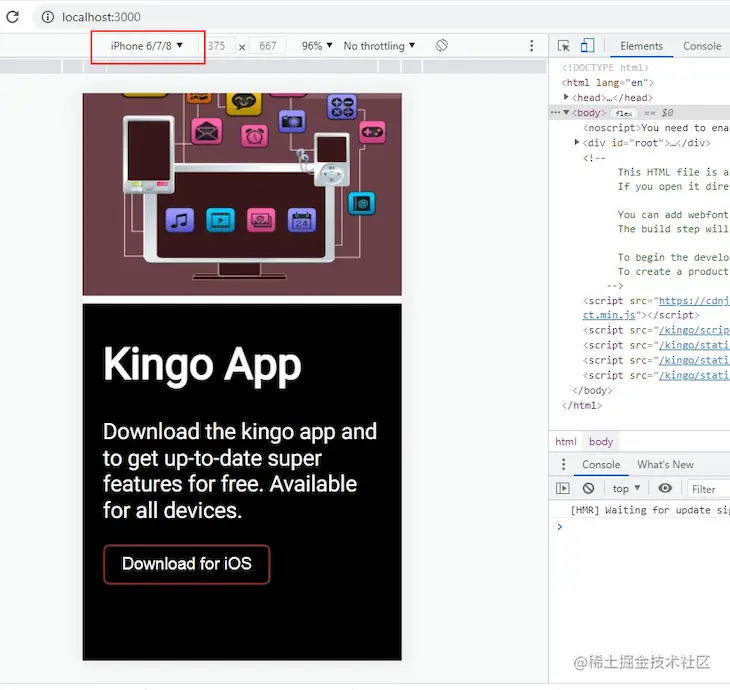Image resolution: width=730 pixels, height=690 pixels.
Task: Open the 96% zoom dropdown
Action: point(317,46)
